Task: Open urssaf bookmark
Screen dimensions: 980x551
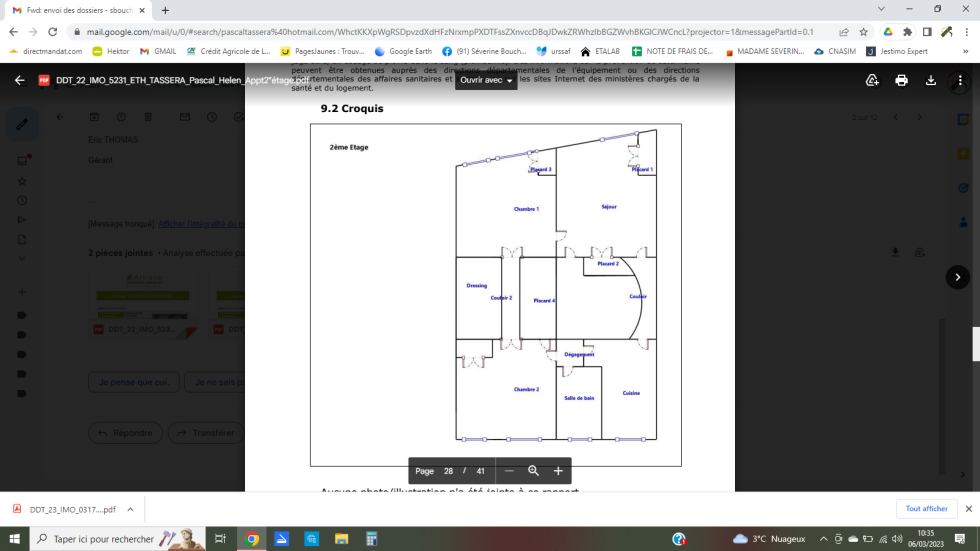Action: pos(553,51)
